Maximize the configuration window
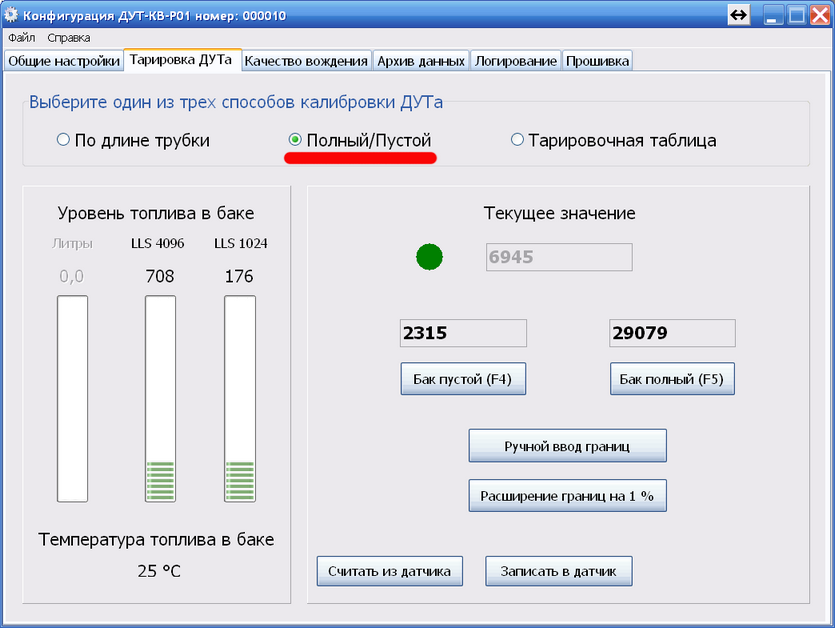The image size is (835, 628). [797, 15]
